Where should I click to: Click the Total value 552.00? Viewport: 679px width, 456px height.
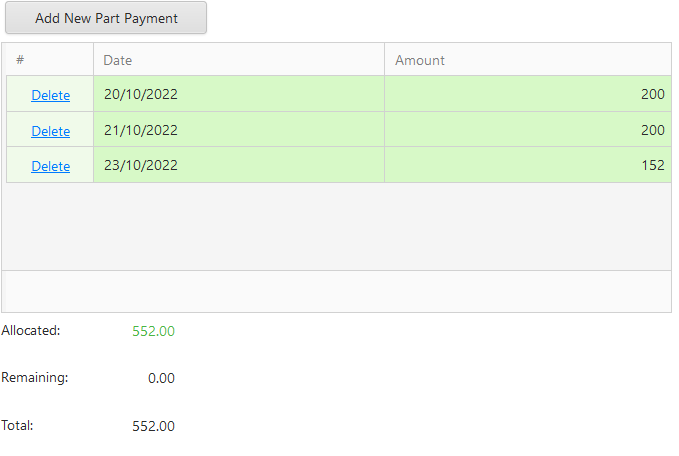point(153,426)
